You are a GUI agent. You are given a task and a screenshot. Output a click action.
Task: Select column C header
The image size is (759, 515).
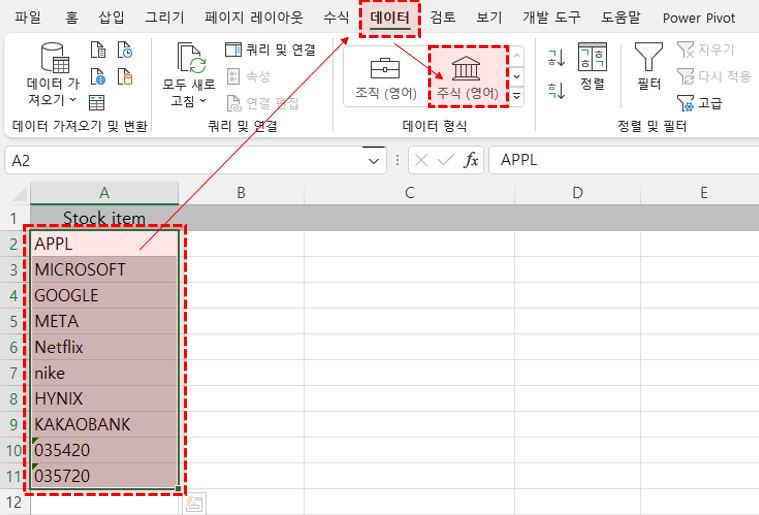point(410,193)
